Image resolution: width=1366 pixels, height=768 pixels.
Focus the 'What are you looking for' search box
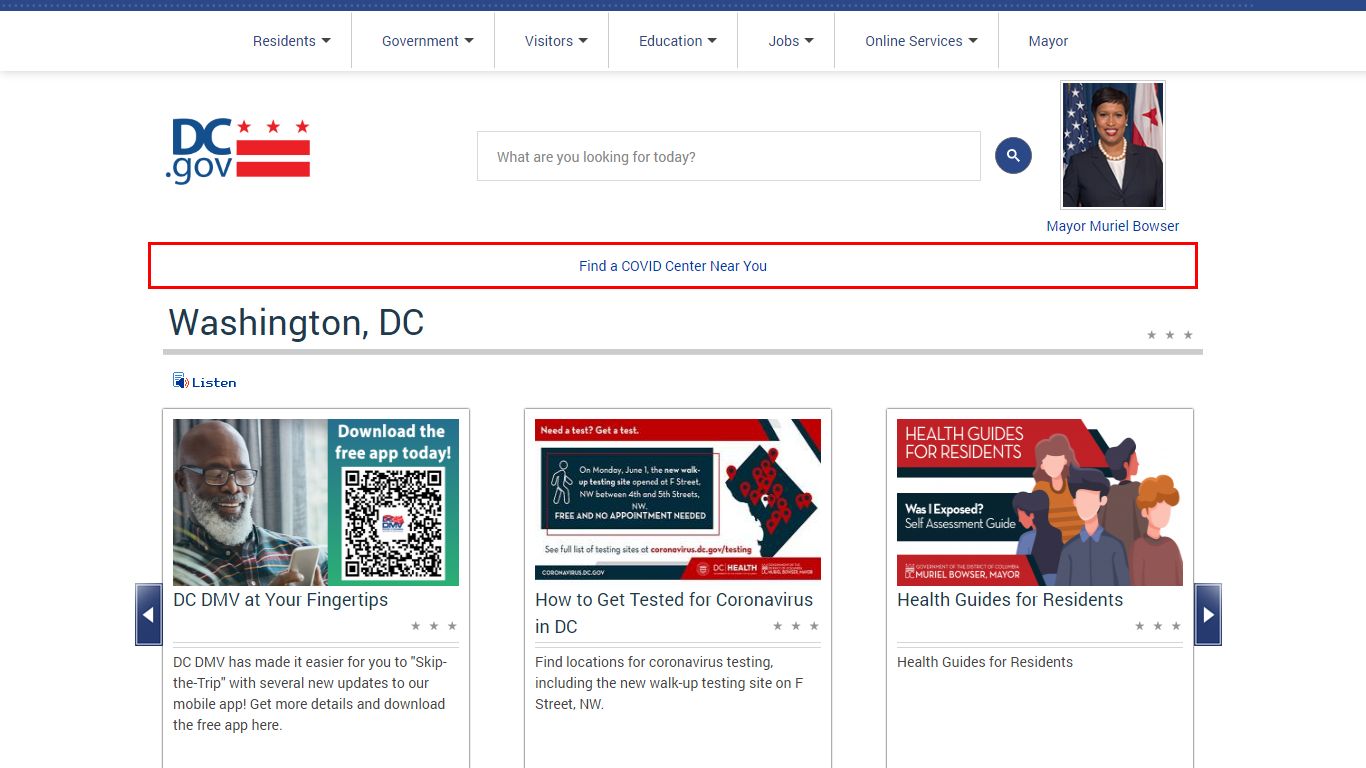pos(728,156)
